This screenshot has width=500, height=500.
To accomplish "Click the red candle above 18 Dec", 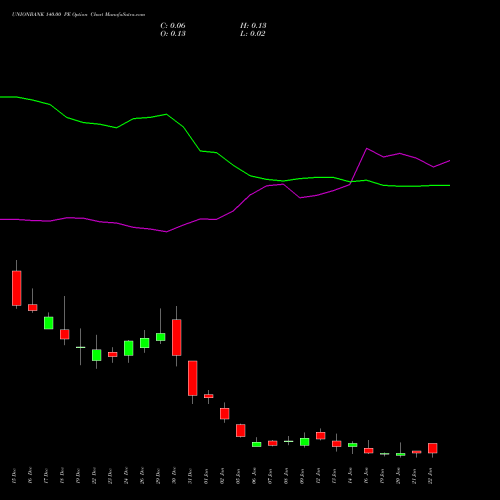I will tap(65, 334).
